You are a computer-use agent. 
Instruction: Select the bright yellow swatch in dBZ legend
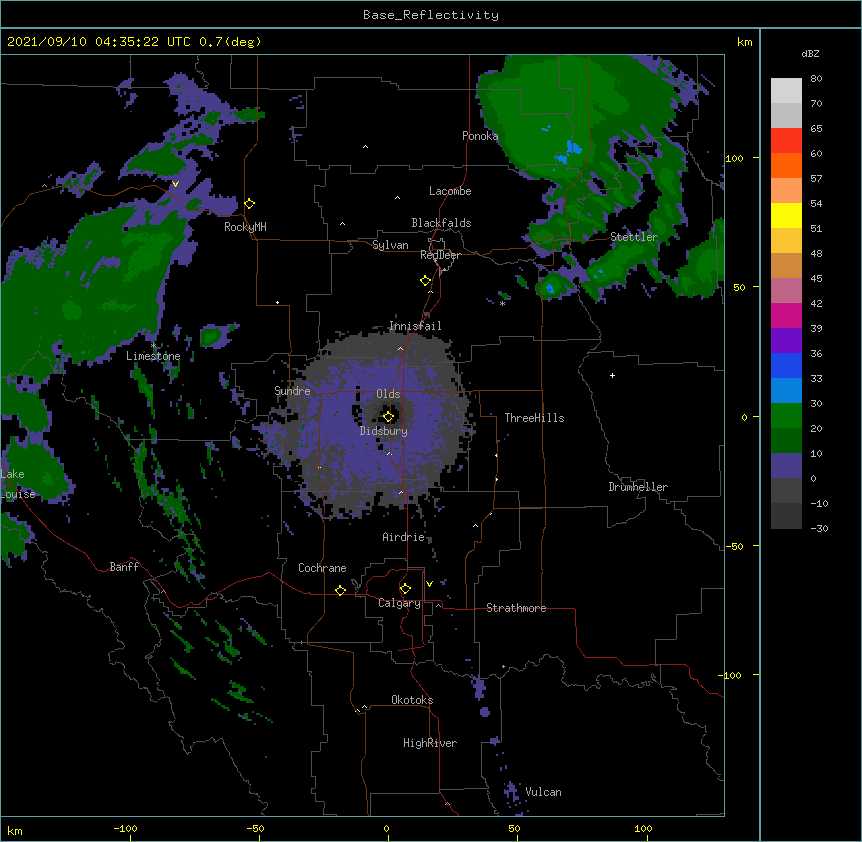point(786,215)
